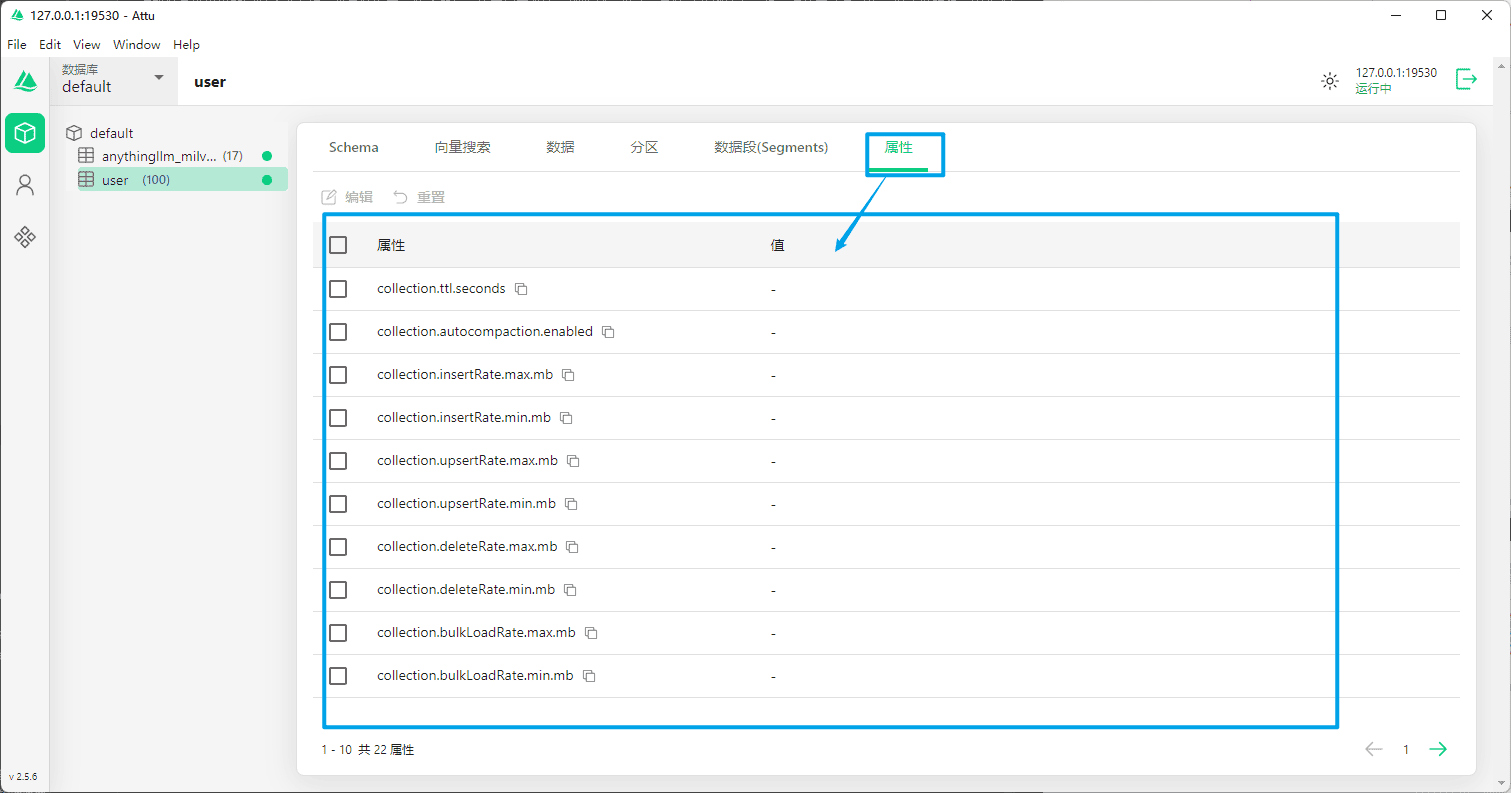The height and width of the screenshot is (793, 1511).
Task: Copy the collection.ttl.seconds property name
Action: (x=521, y=289)
